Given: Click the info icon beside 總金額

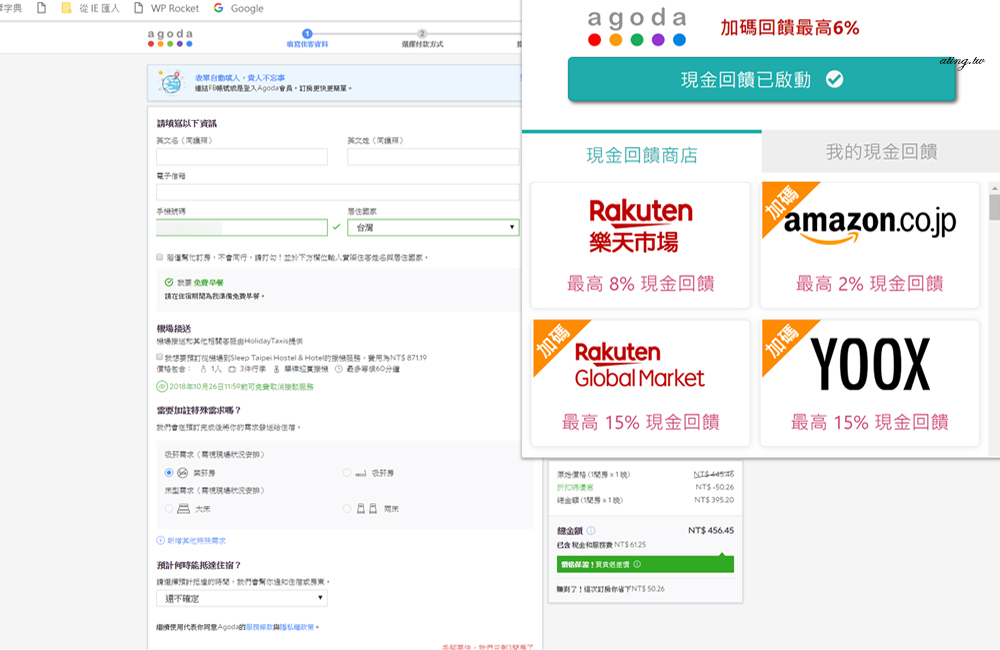Looking at the screenshot, I should [x=591, y=531].
